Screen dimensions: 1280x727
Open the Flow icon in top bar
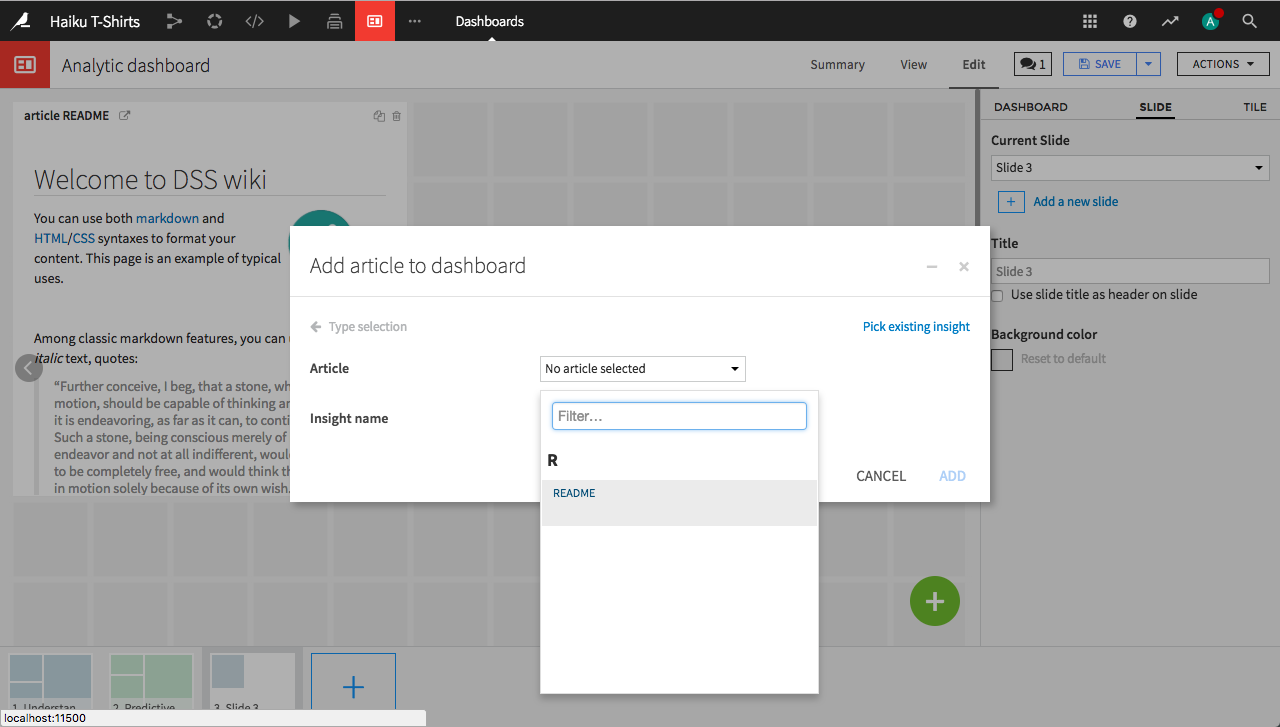[x=175, y=21]
